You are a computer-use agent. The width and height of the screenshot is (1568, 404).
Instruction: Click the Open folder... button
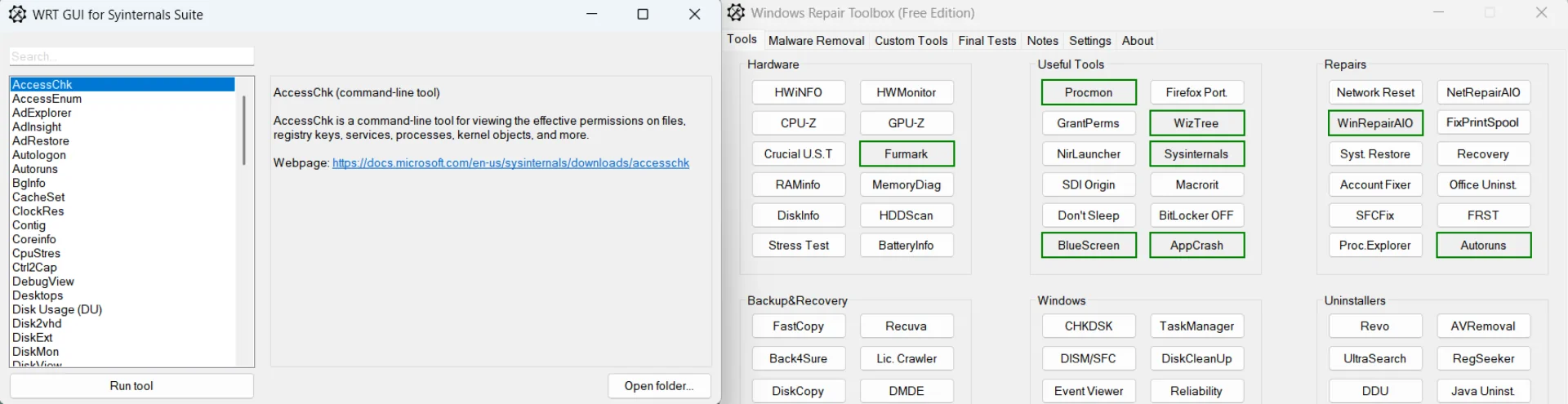click(x=659, y=386)
